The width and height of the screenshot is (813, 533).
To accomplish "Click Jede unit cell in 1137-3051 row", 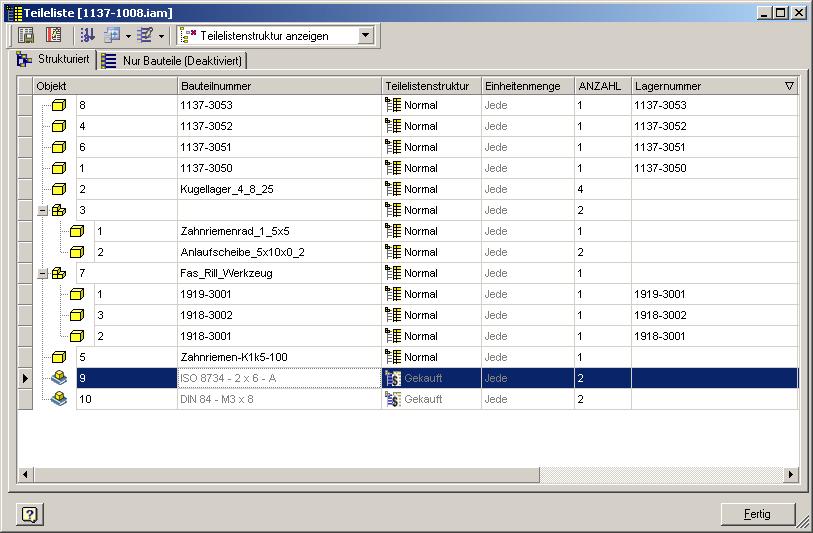I will (528, 147).
